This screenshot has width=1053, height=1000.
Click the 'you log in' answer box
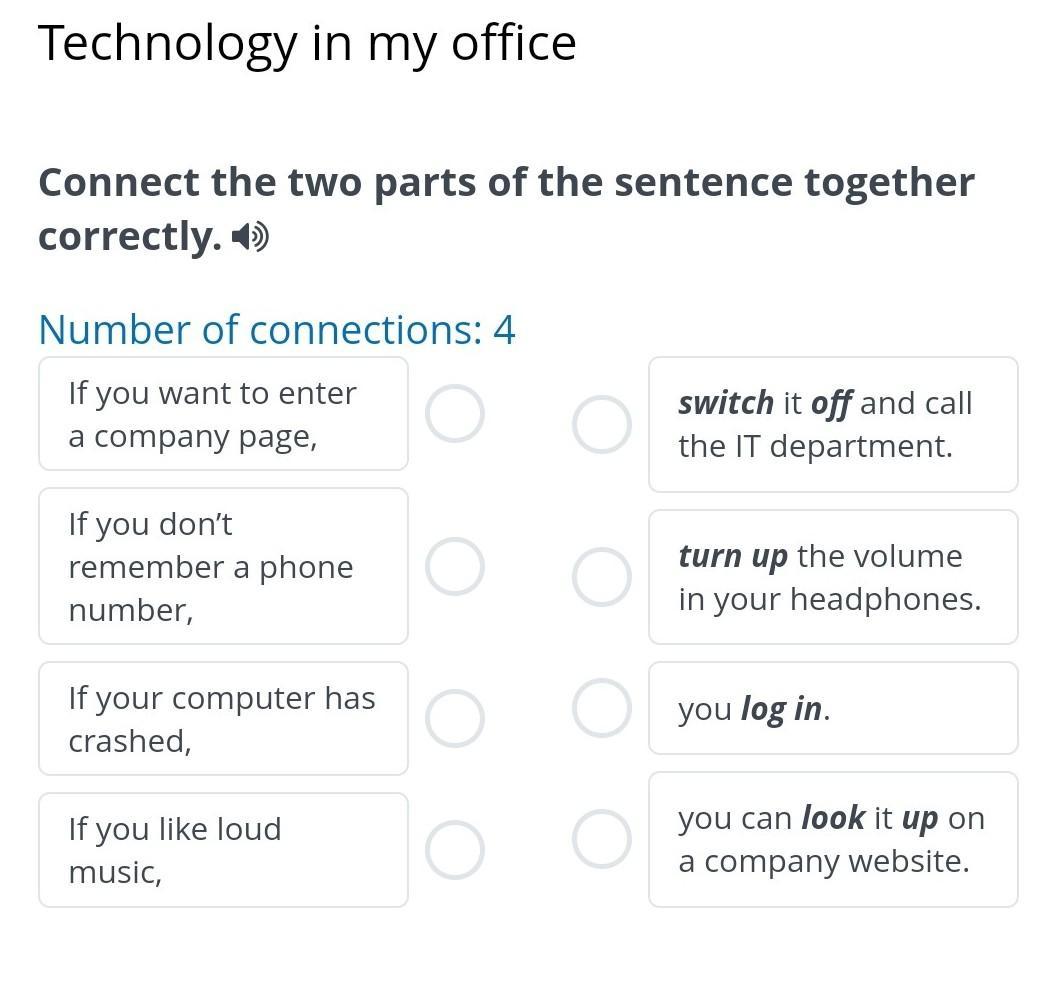[833, 708]
